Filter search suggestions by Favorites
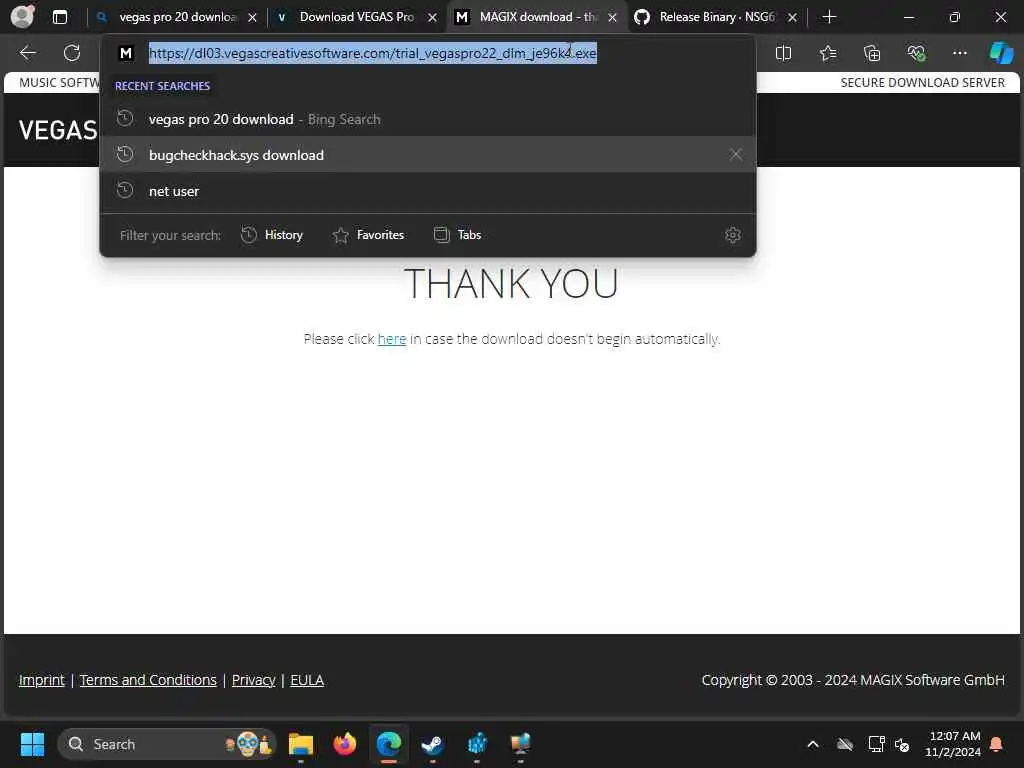Image resolution: width=1024 pixels, height=768 pixels. click(x=368, y=235)
